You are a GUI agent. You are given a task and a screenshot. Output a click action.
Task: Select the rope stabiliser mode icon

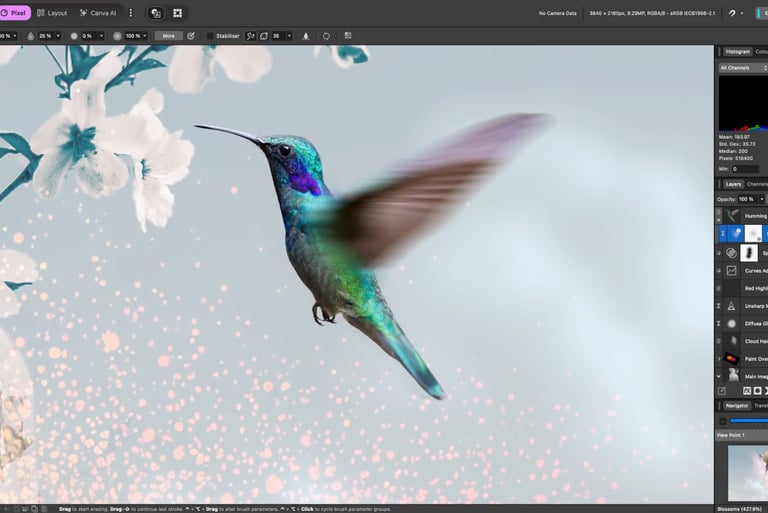(x=250, y=36)
